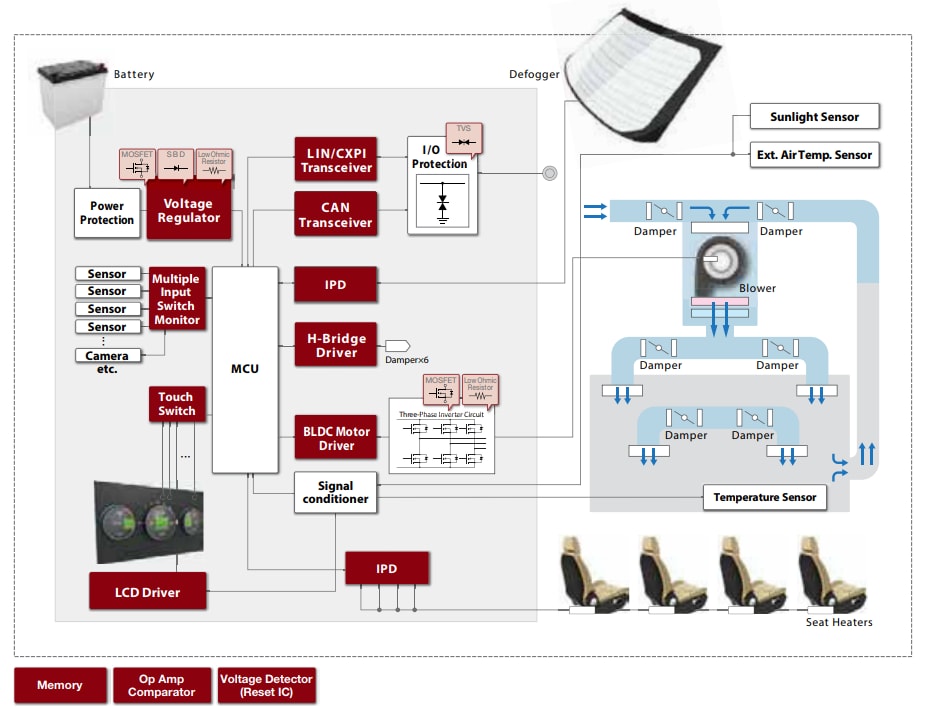Toggle the Touch Switch block
The image size is (933, 713).
point(176,404)
